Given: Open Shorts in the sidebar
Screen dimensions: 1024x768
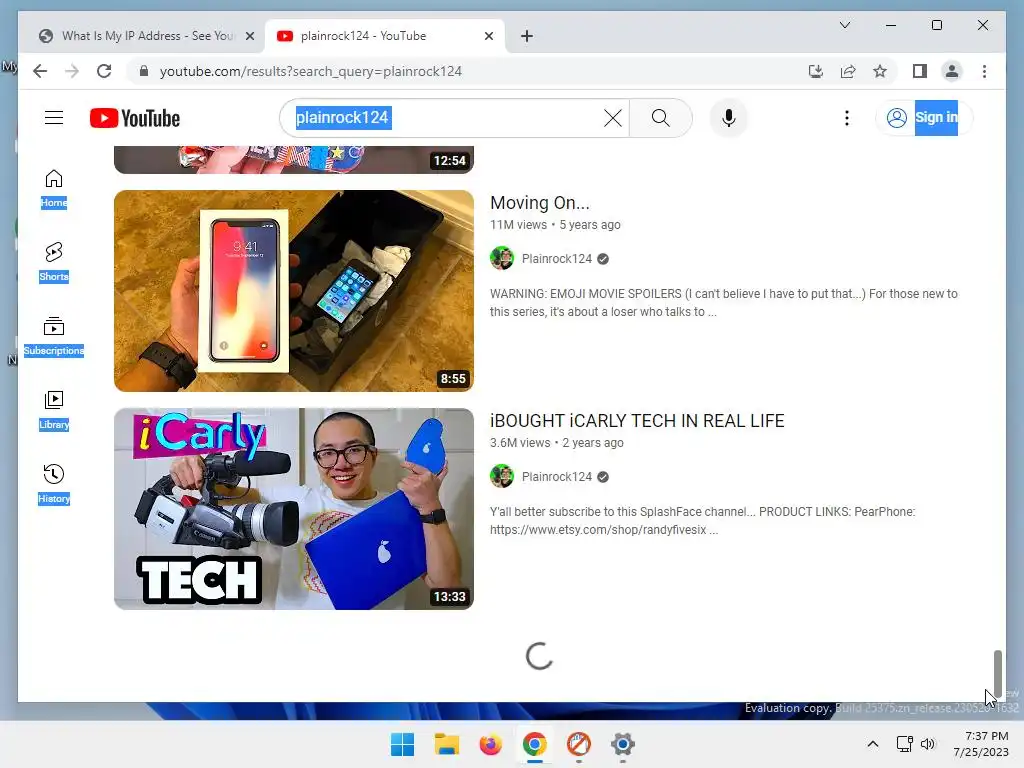Looking at the screenshot, I should (x=54, y=263).
